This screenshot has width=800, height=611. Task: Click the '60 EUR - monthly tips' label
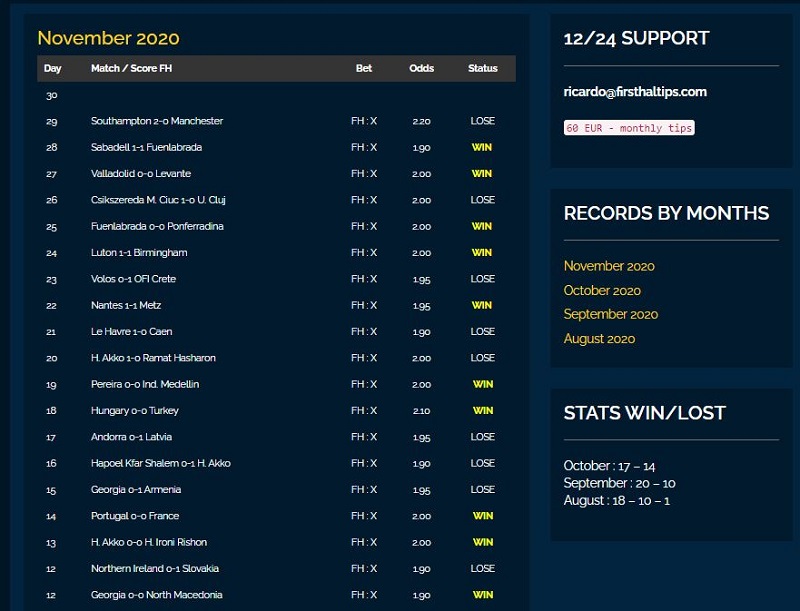[629, 128]
